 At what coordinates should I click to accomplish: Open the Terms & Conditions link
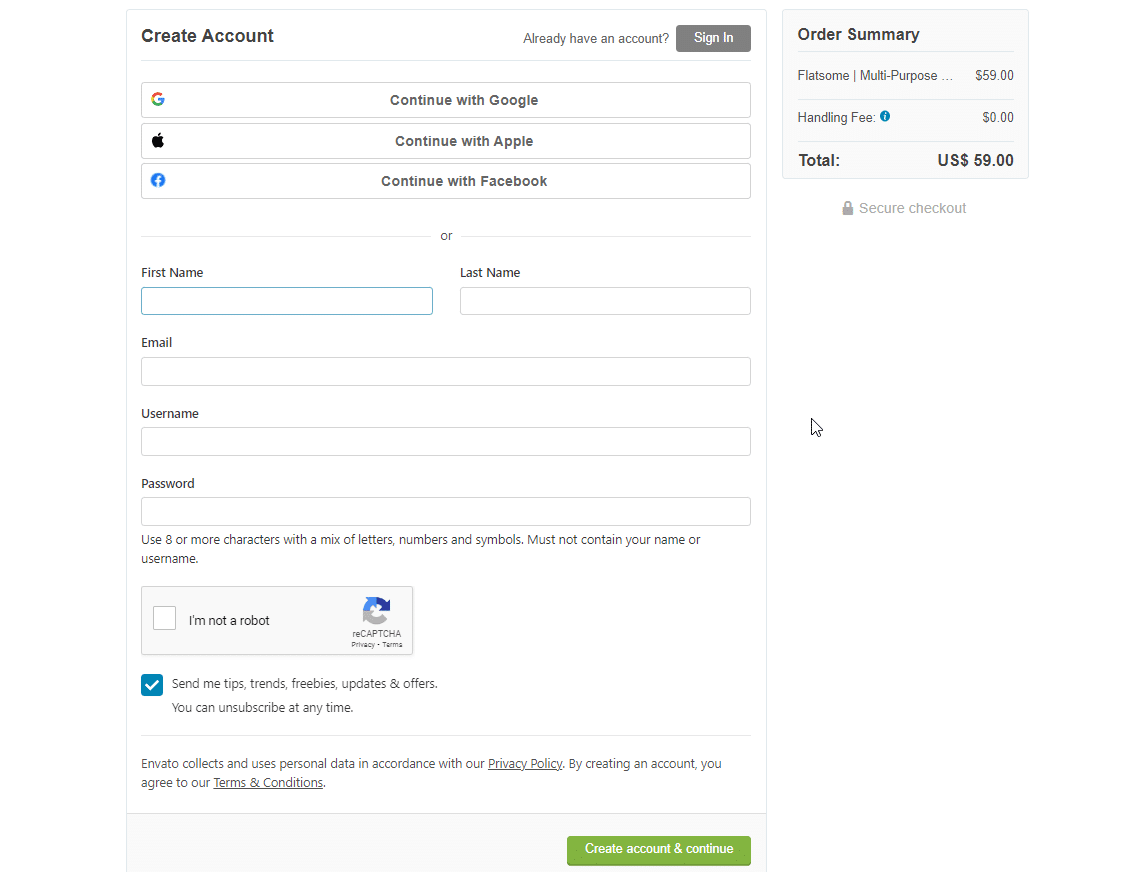point(268,782)
